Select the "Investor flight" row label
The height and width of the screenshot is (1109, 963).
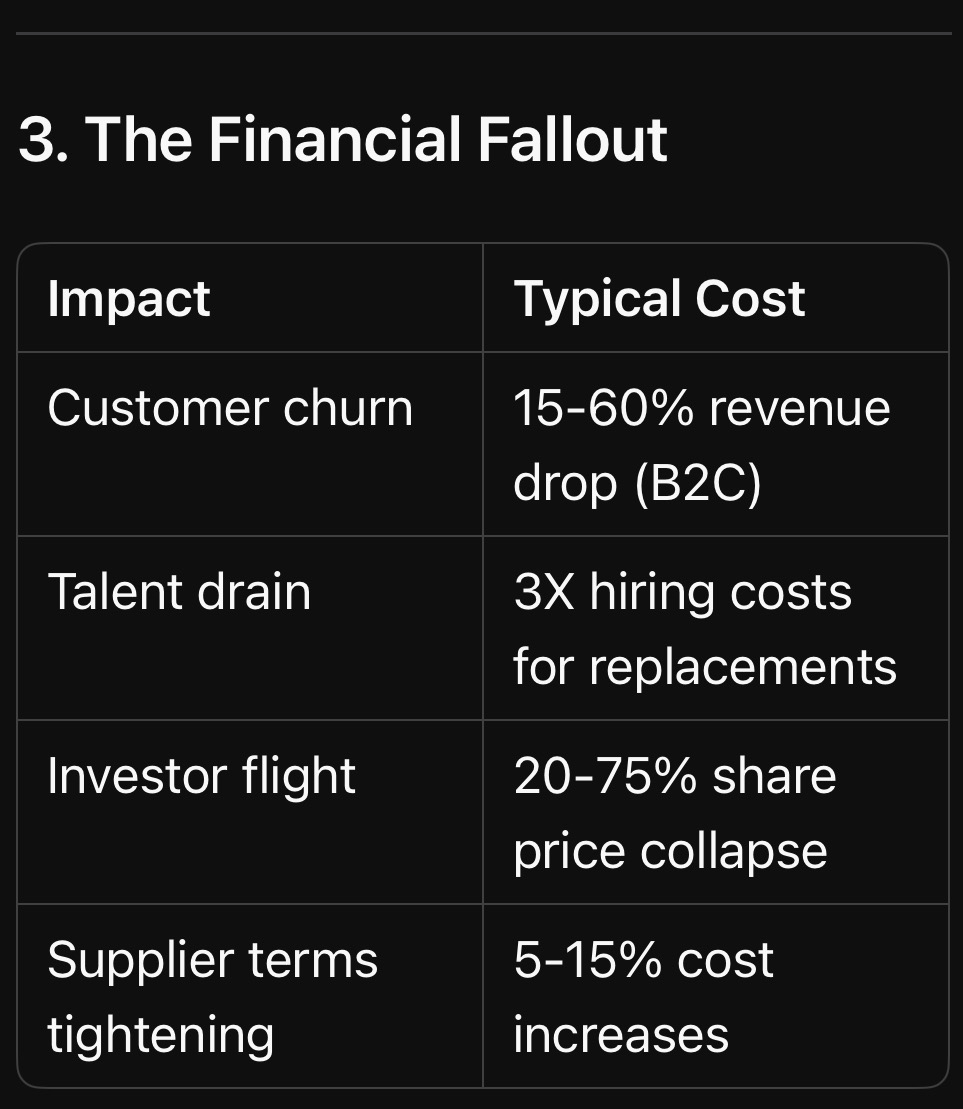(201, 776)
